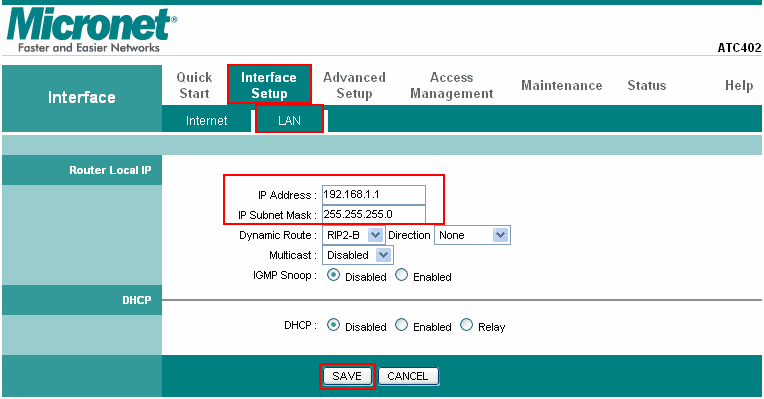Expand the Dynamic Route RIP2-B dropdown
The width and height of the screenshot is (764, 399).
point(354,235)
